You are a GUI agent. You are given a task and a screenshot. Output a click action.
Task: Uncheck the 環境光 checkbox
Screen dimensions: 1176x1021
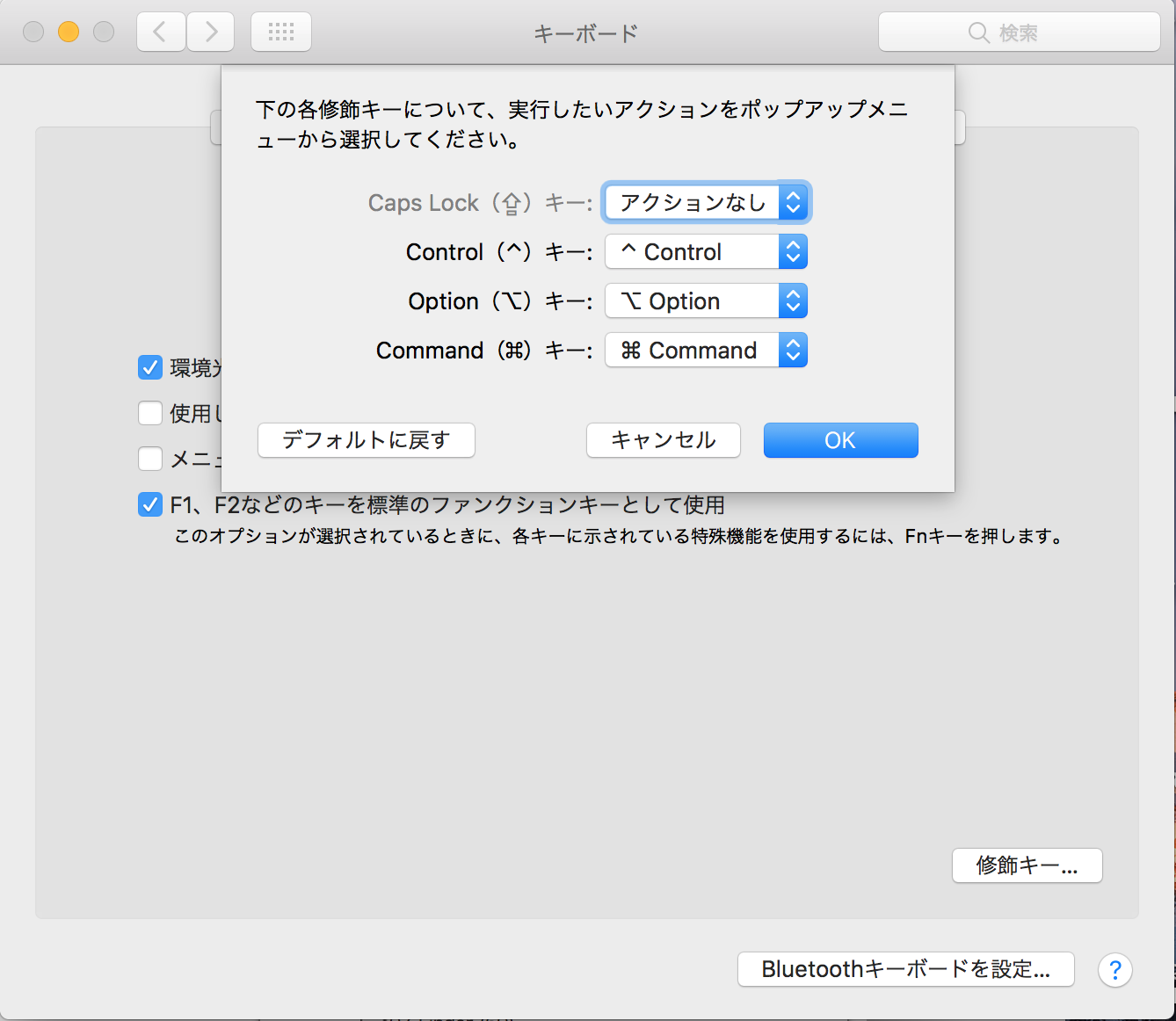pos(150,367)
